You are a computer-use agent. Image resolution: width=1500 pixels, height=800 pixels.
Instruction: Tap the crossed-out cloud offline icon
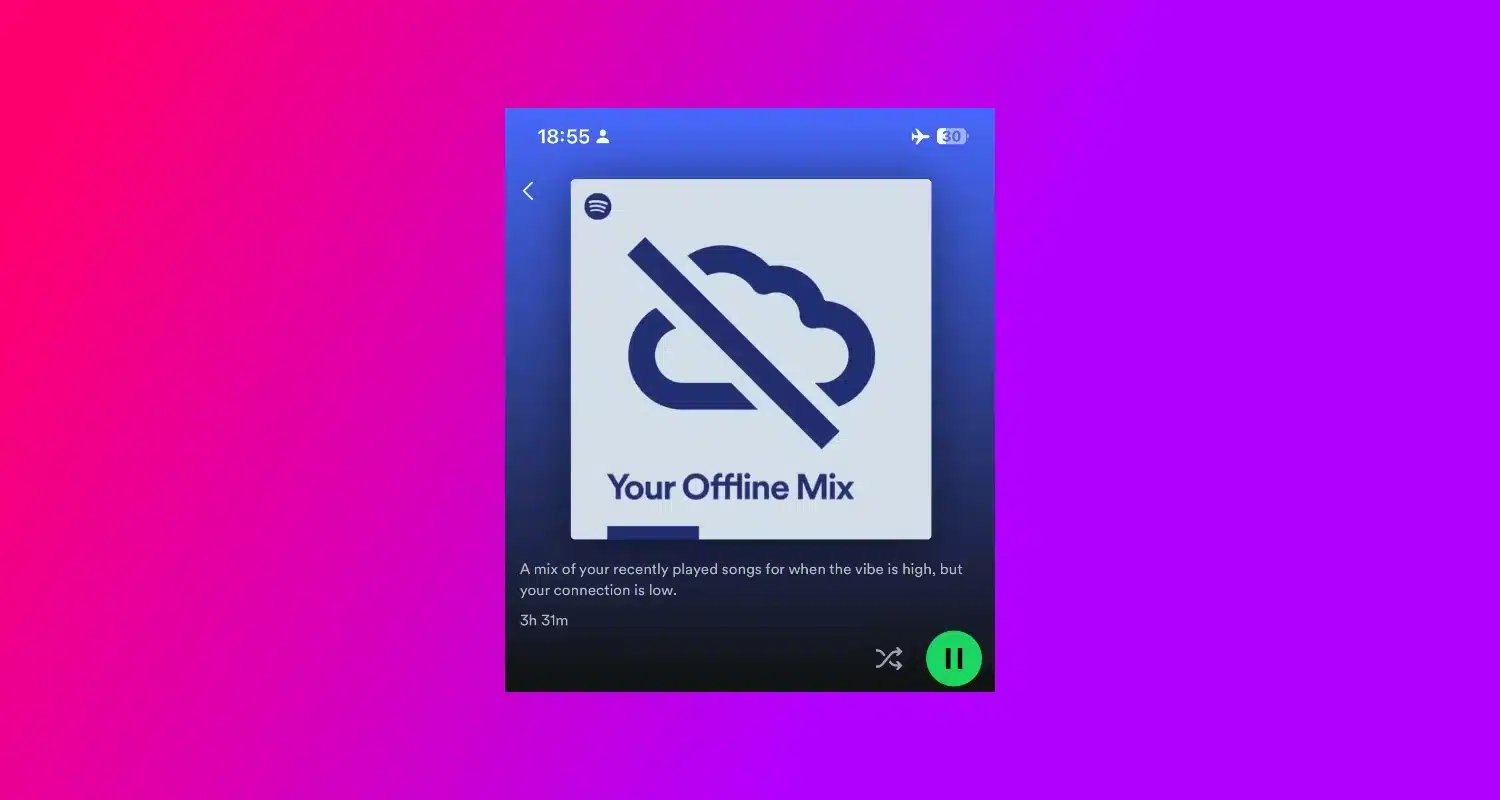tap(750, 345)
